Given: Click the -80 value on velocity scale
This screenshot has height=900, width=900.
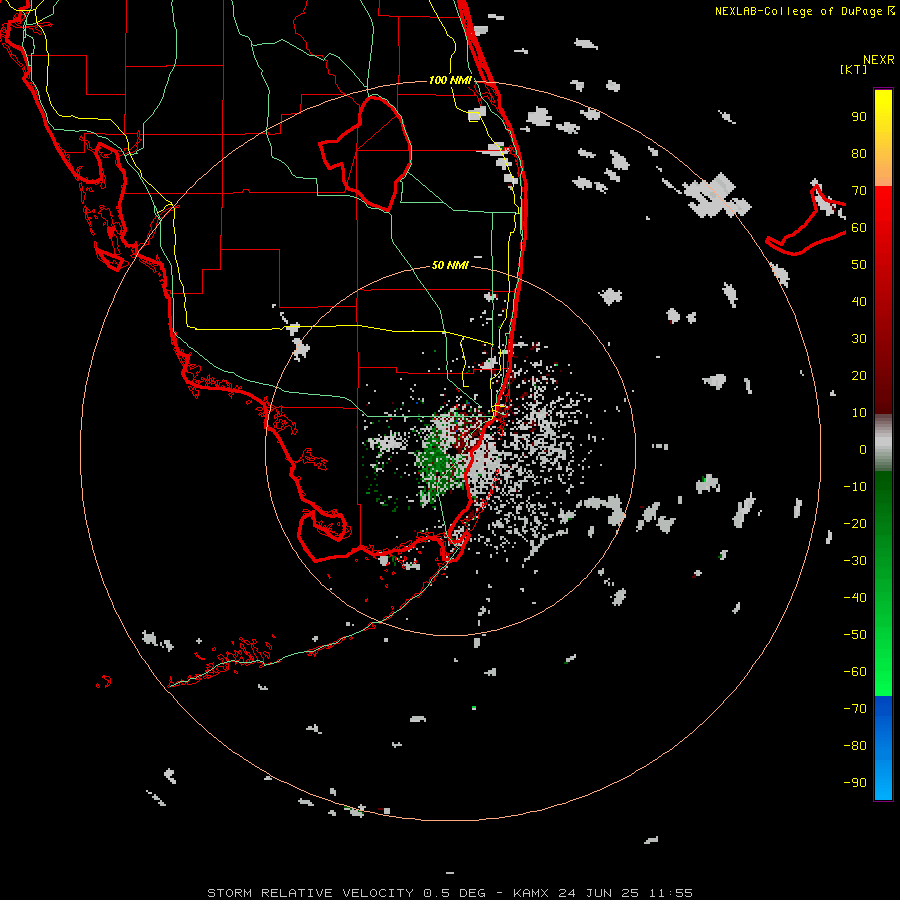Looking at the screenshot, I should coord(855,746).
